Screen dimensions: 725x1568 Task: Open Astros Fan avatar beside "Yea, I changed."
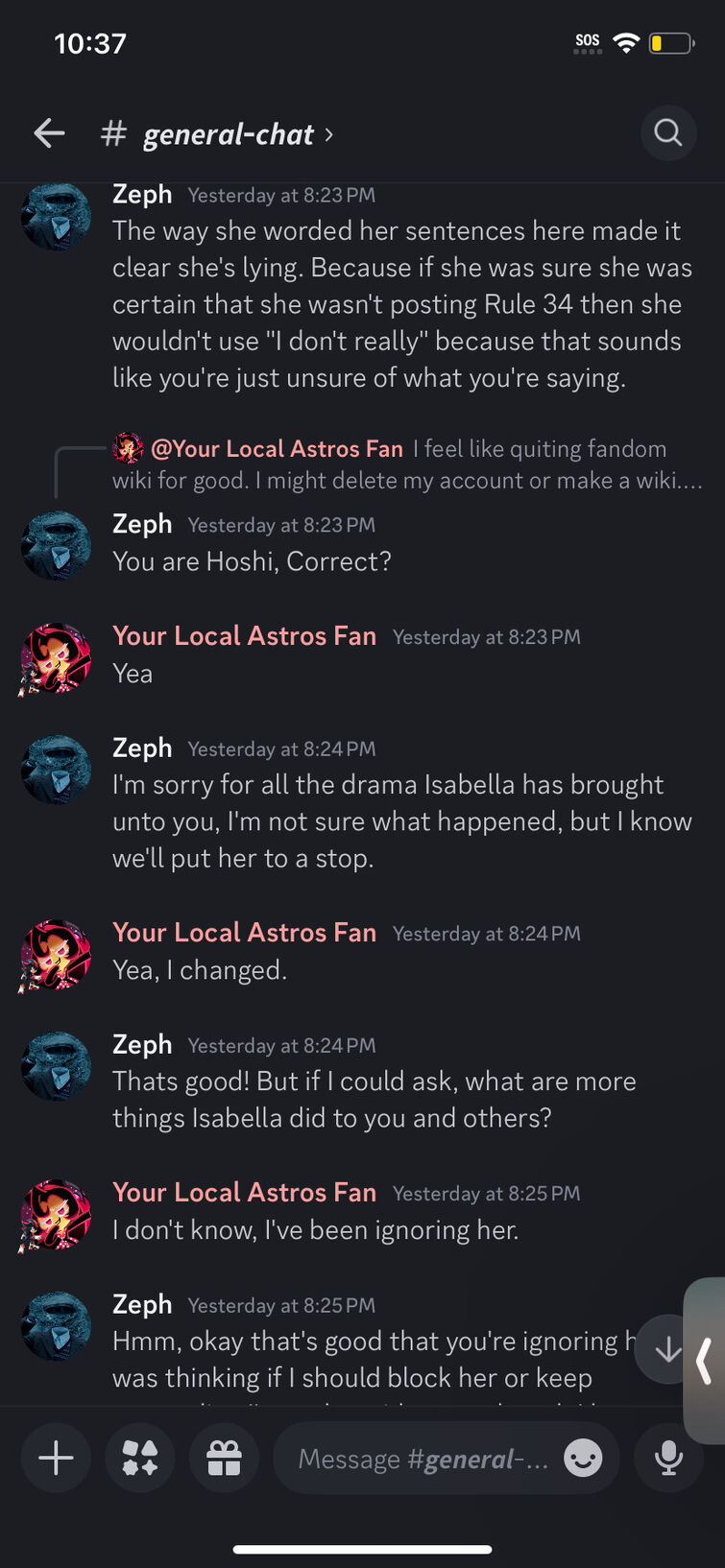(56, 955)
